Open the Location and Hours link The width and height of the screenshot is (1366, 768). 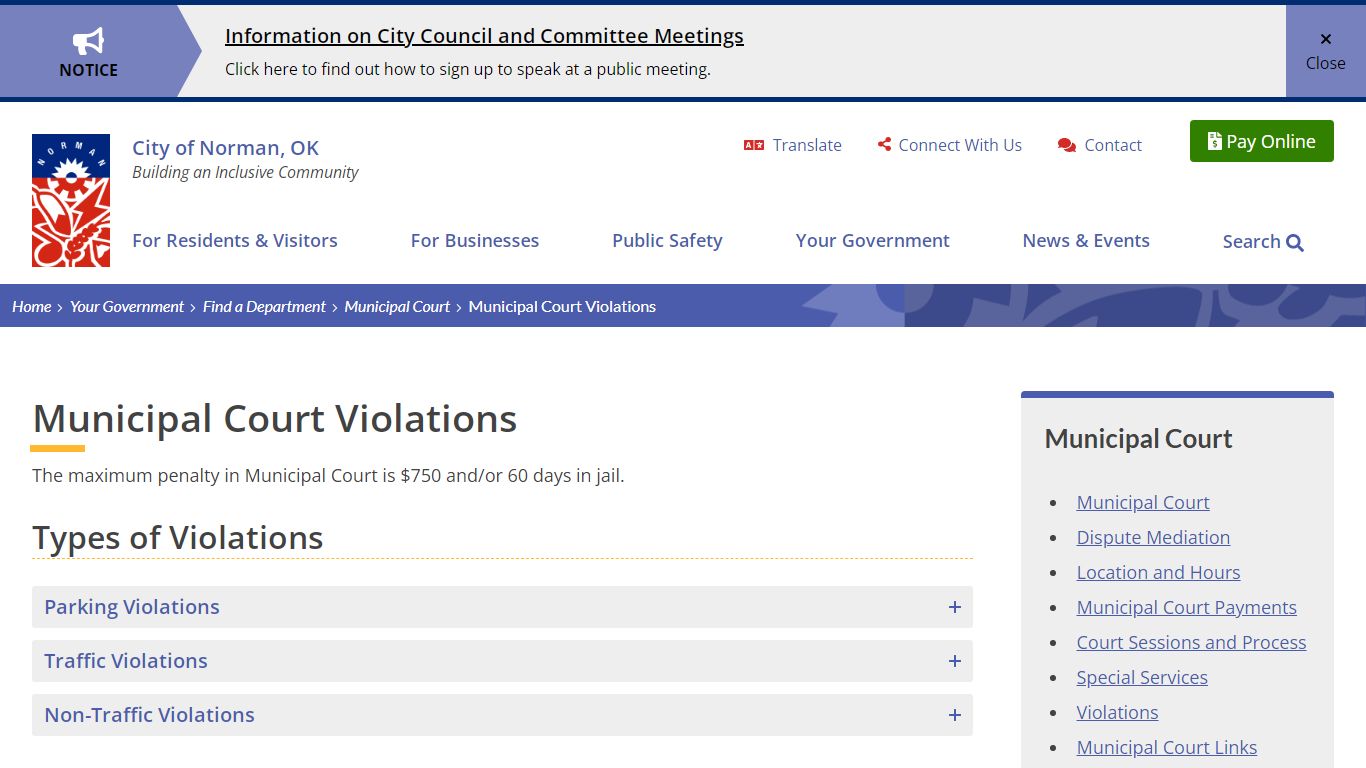pyautogui.click(x=1158, y=573)
